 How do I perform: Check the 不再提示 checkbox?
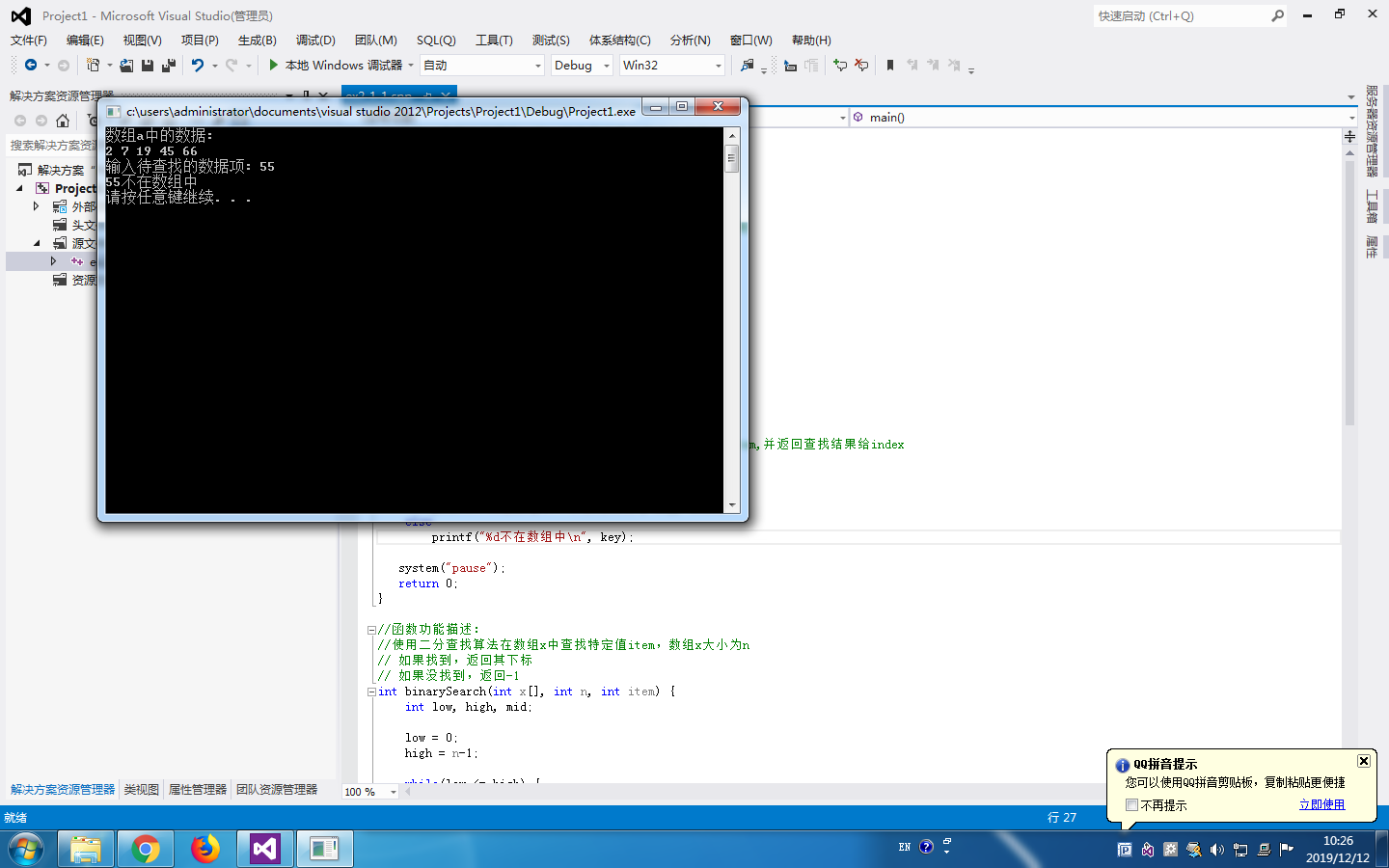(1131, 804)
